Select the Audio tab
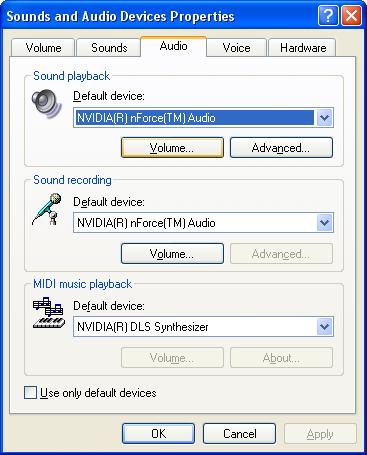 point(173,46)
